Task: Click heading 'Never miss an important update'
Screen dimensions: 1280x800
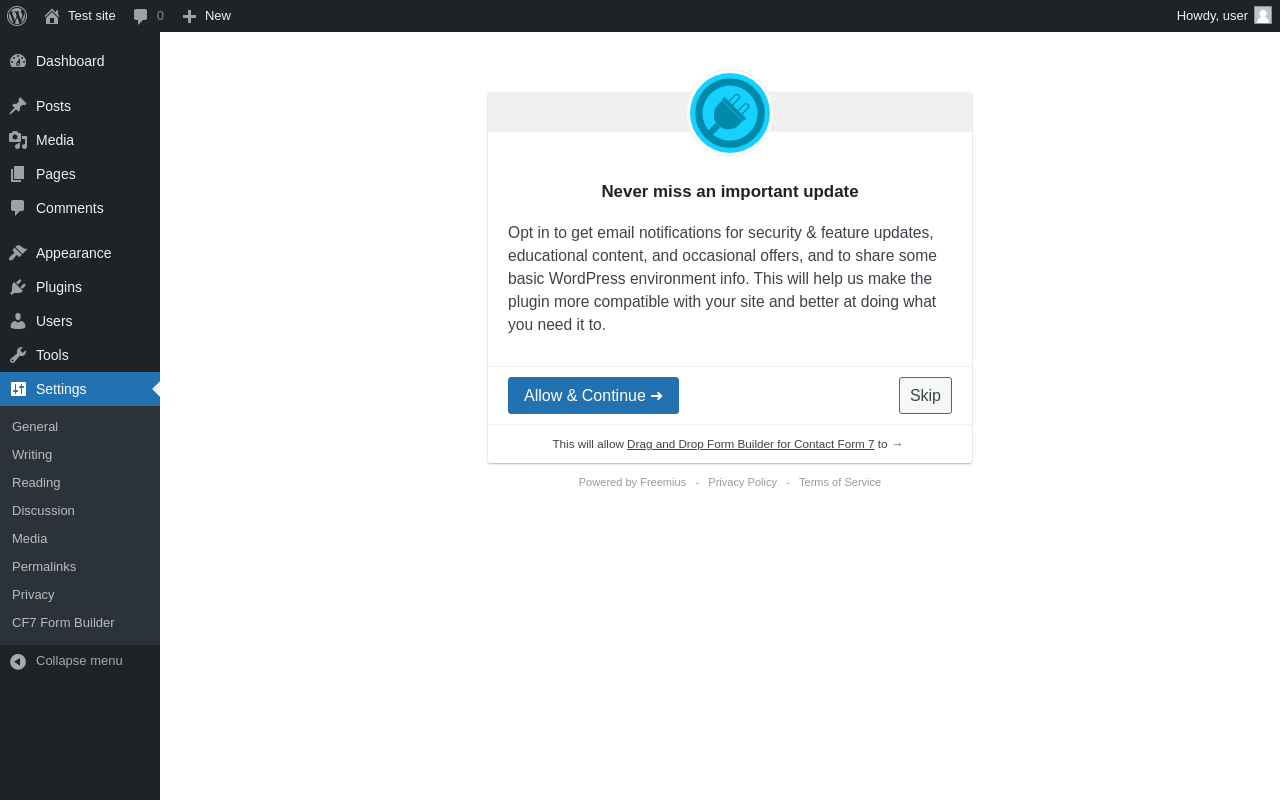Action: 730,192
